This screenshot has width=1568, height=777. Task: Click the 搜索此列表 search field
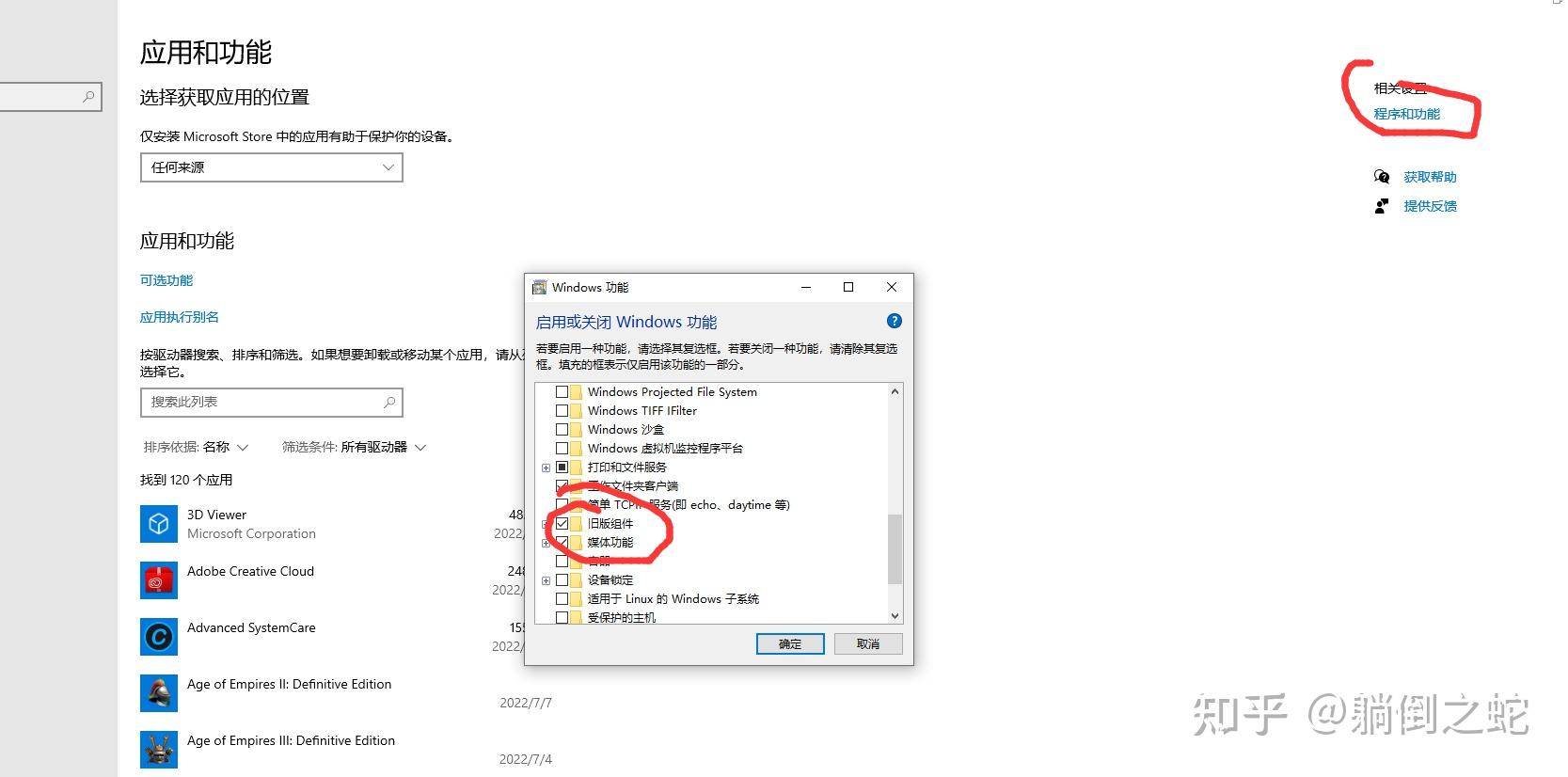pyautogui.click(x=272, y=402)
